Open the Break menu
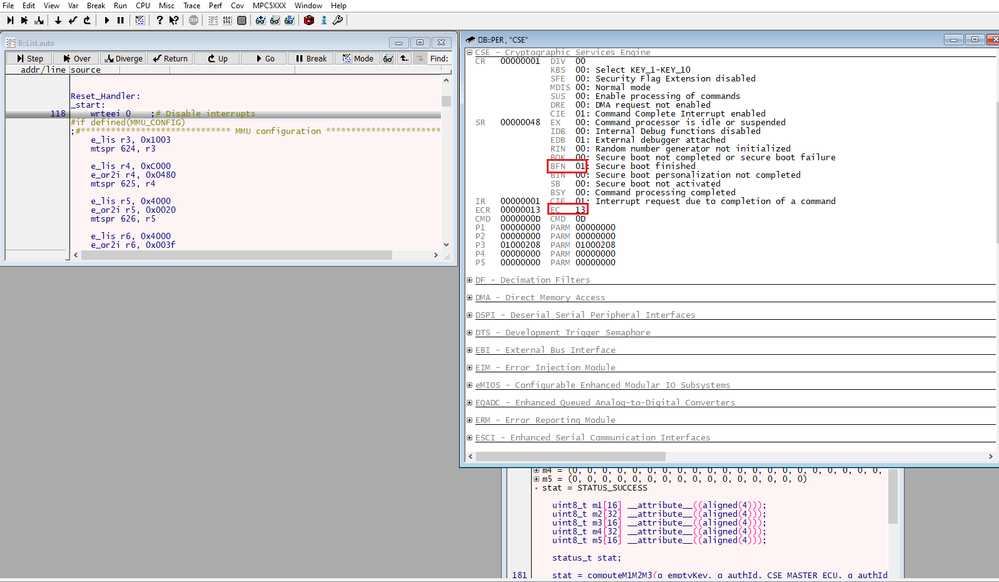This screenshot has height=582, width=999. tap(96, 5)
